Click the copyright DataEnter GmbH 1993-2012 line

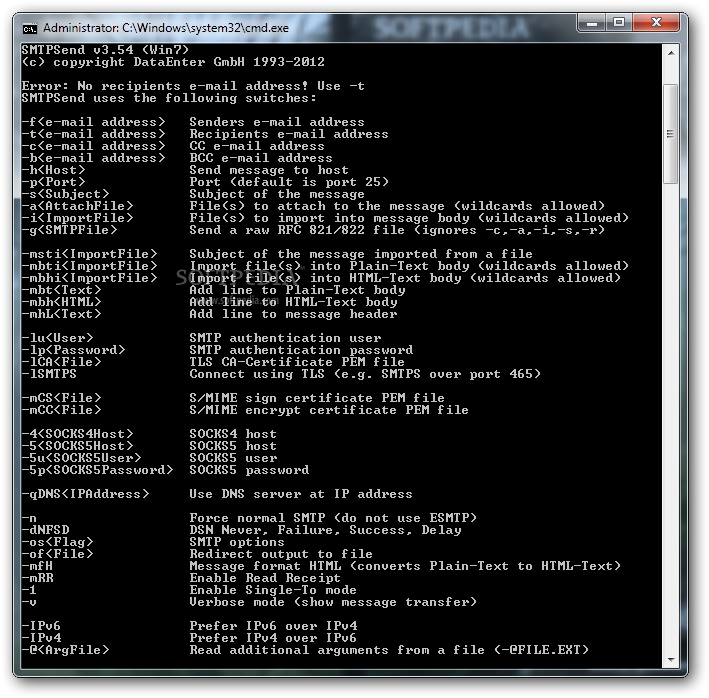(173, 62)
